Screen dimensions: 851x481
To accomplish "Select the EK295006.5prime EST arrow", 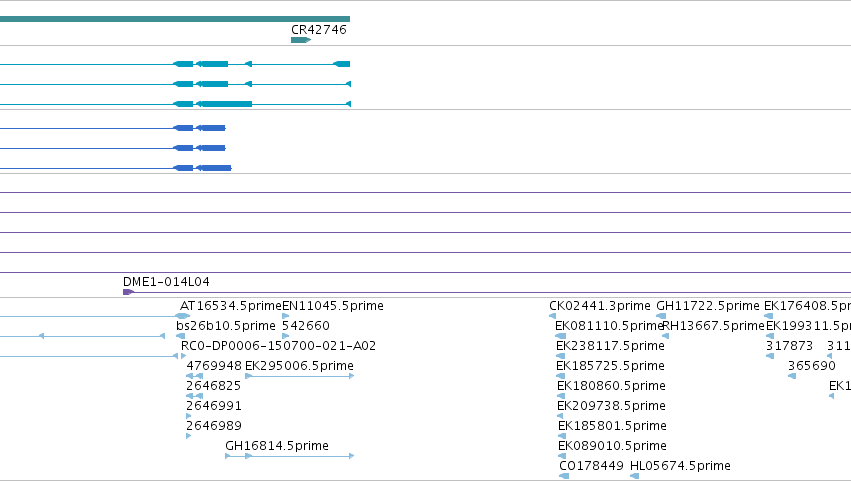I will pyautogui.click(x=300, y=376).
